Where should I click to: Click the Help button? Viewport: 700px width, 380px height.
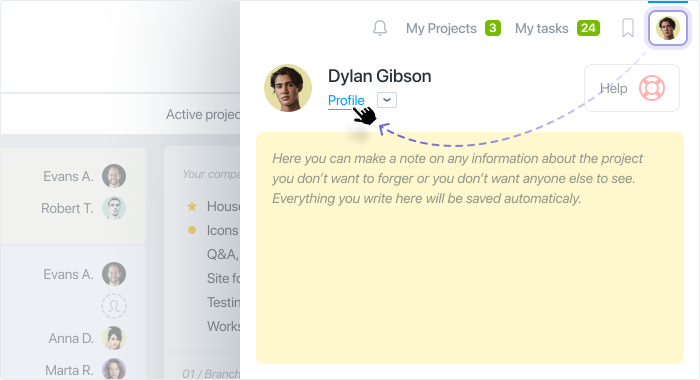[x=632, y=88]
